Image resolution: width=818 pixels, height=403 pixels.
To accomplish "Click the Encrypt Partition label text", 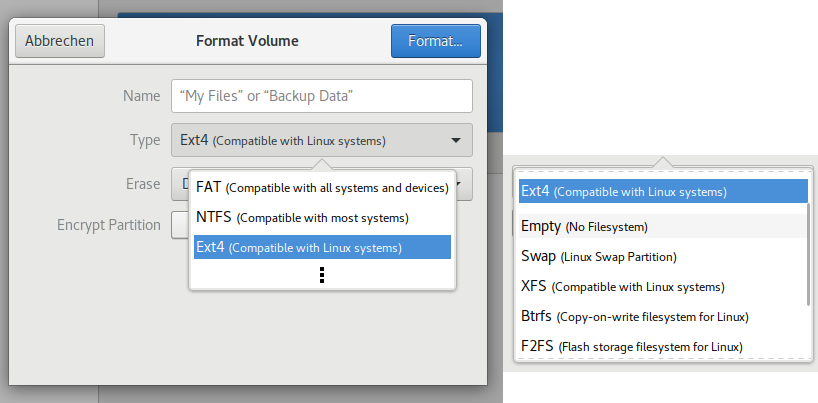I will coord(108,225).
